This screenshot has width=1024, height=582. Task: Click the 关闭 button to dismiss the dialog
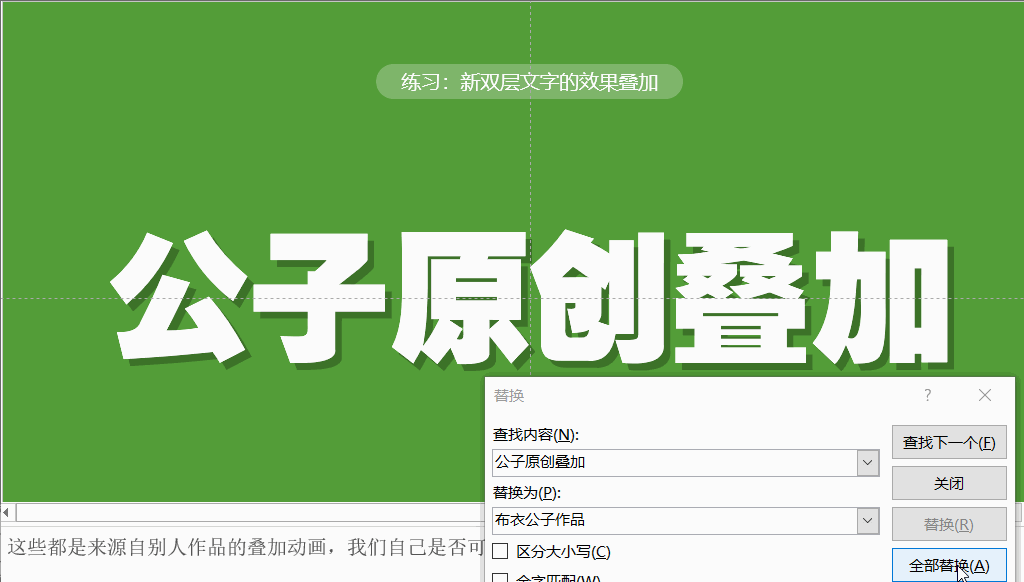[x=948, y=483]
